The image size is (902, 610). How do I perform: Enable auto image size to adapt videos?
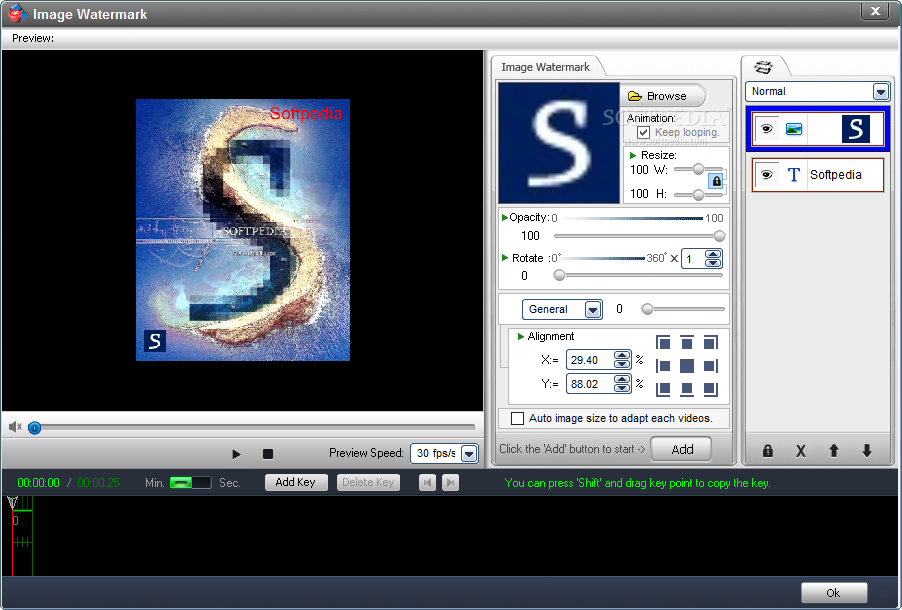point(517,418)
